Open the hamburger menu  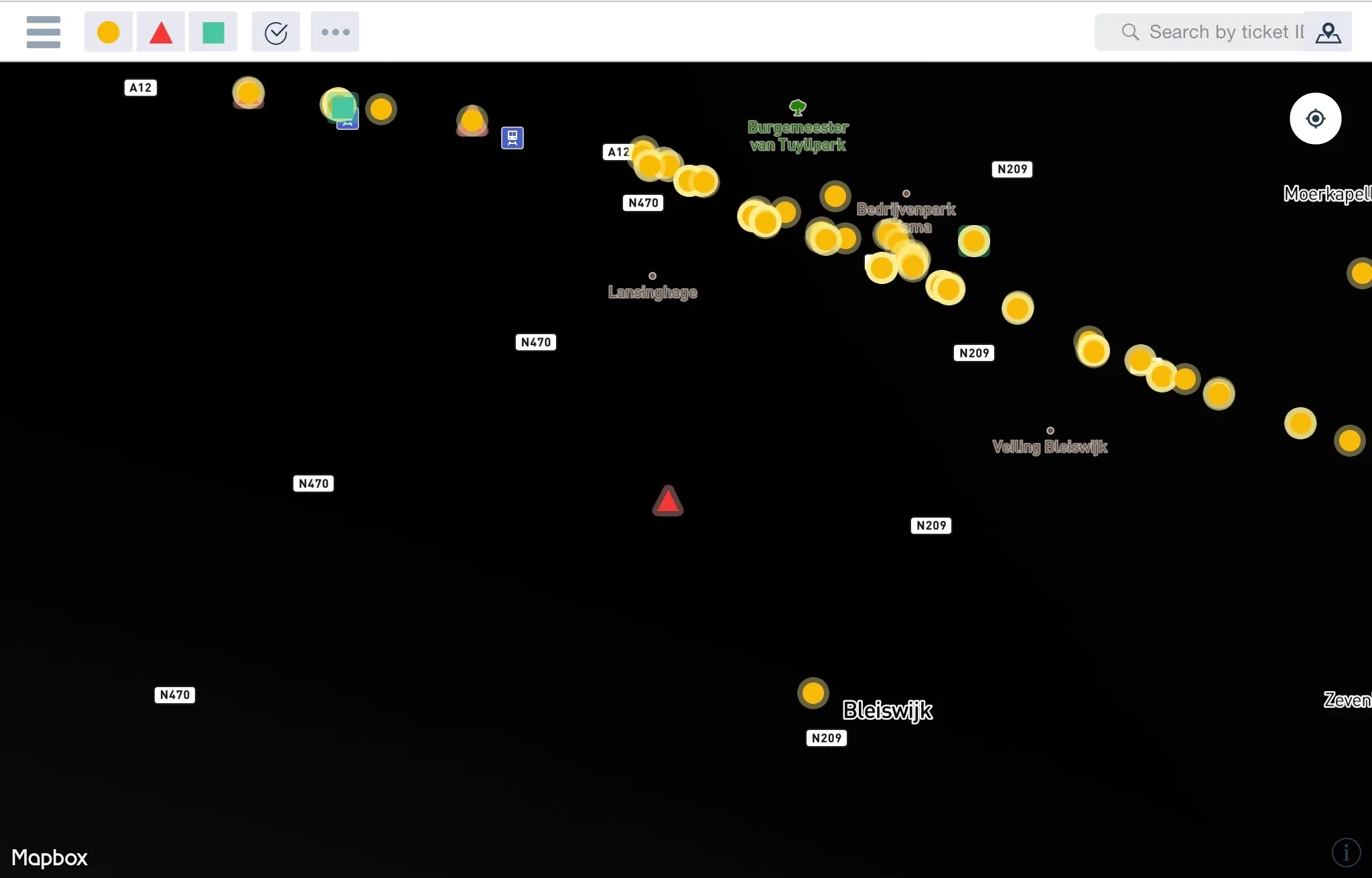(44, 31)
